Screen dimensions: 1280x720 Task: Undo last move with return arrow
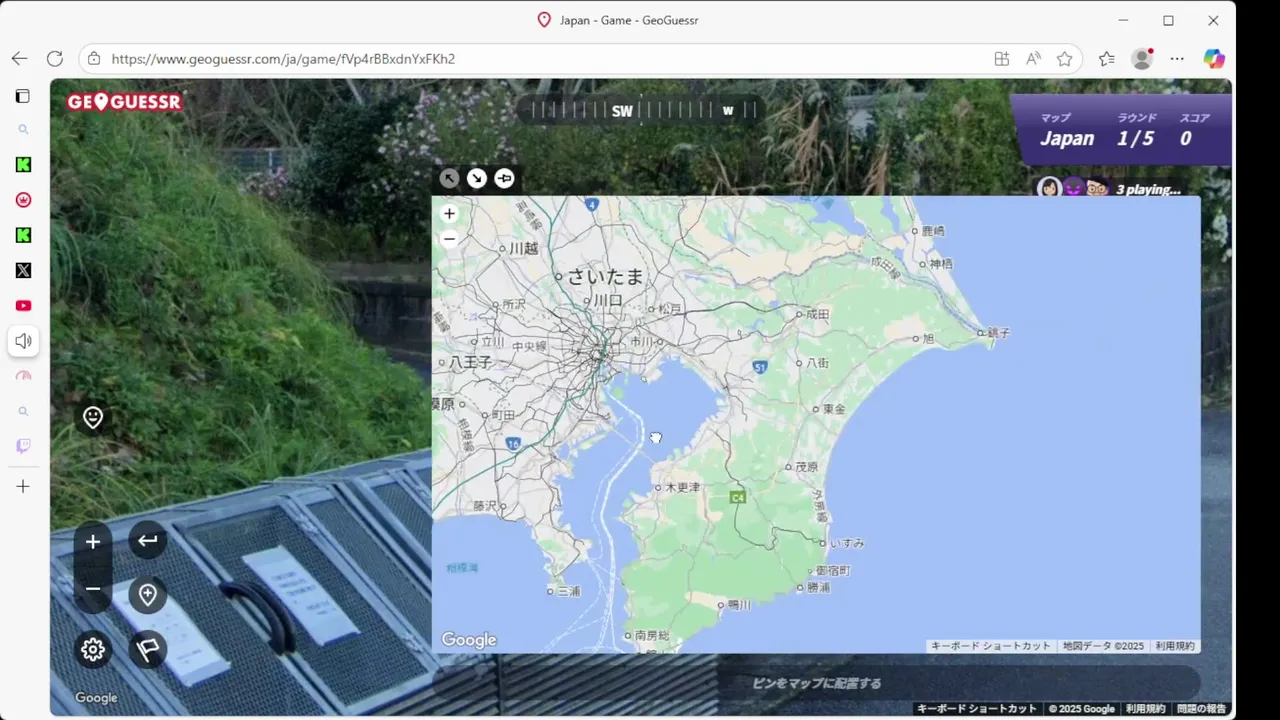(x=148, y=541)
